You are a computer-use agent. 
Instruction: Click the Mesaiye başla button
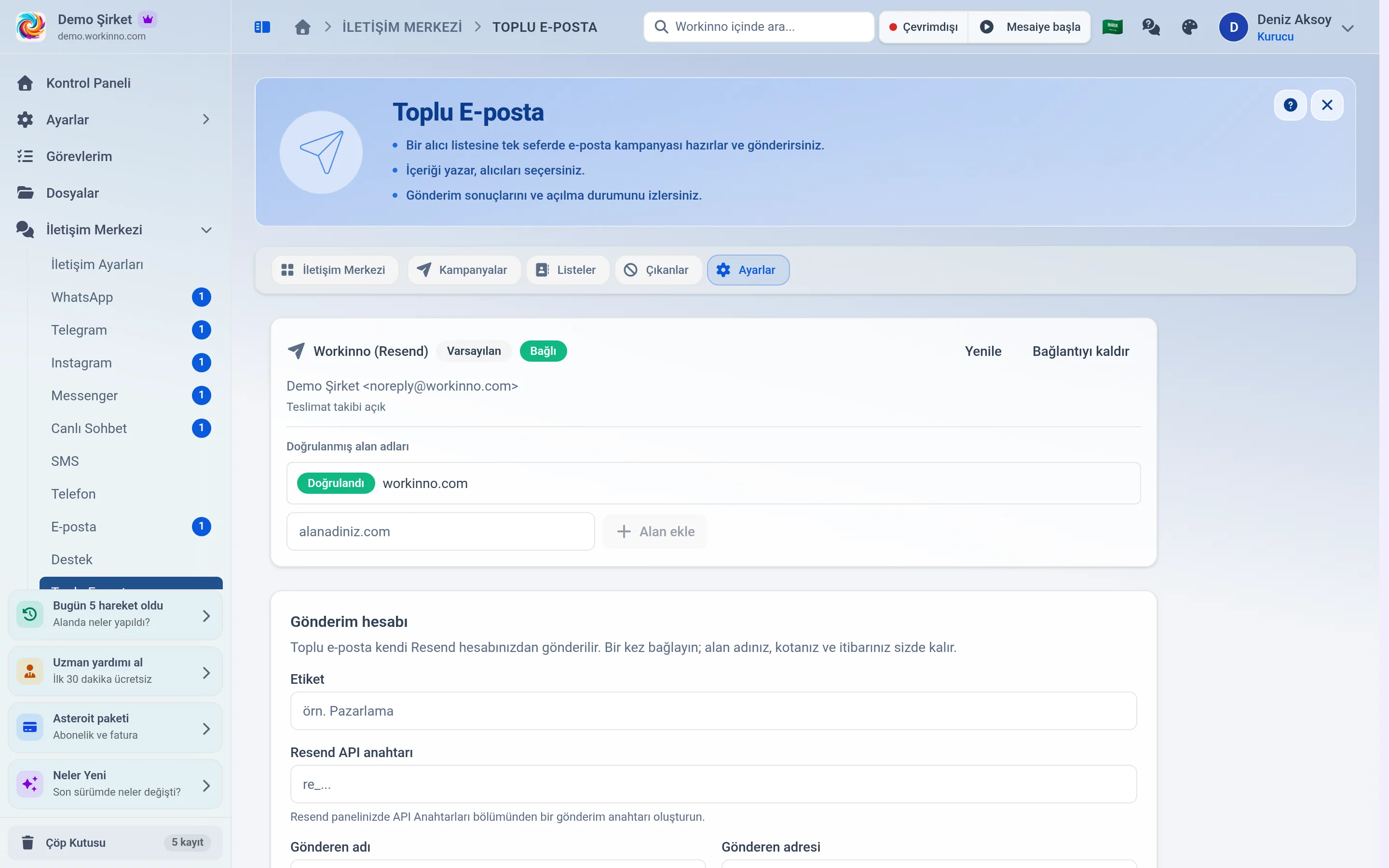1030,27
